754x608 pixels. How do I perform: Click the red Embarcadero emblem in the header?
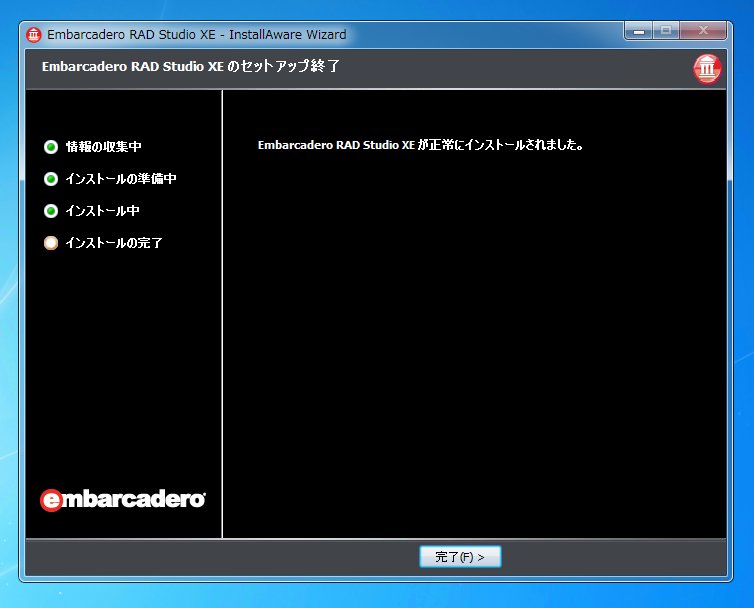click(707, 69)
